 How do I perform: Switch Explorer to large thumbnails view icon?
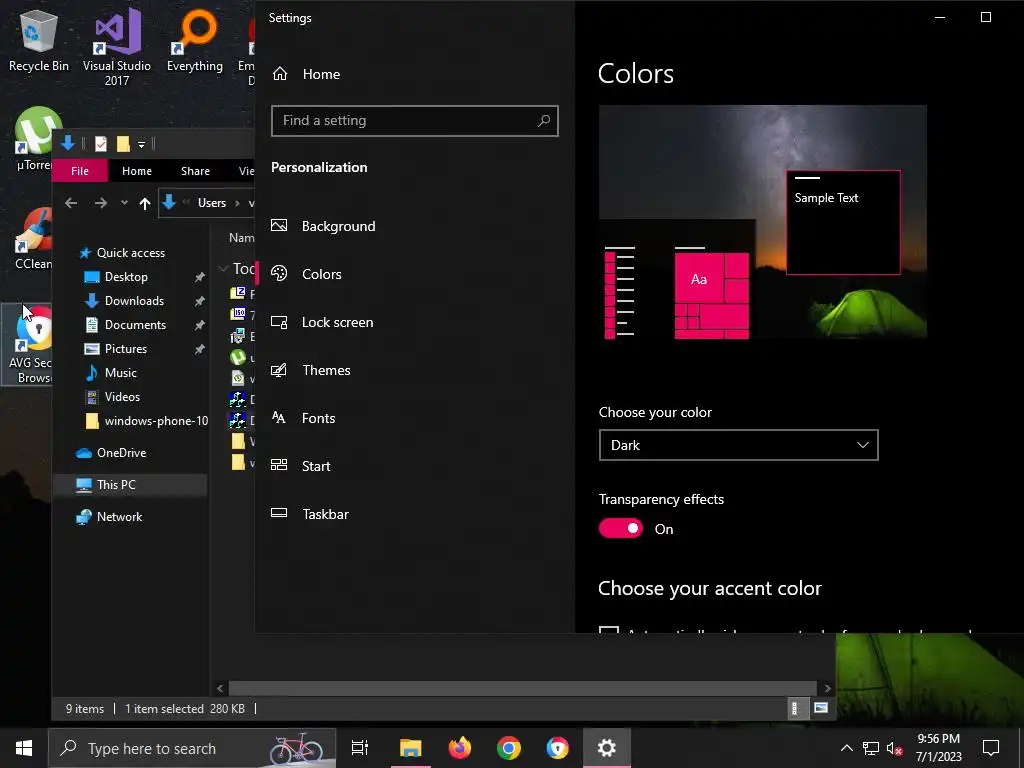[x=821, y=708]
